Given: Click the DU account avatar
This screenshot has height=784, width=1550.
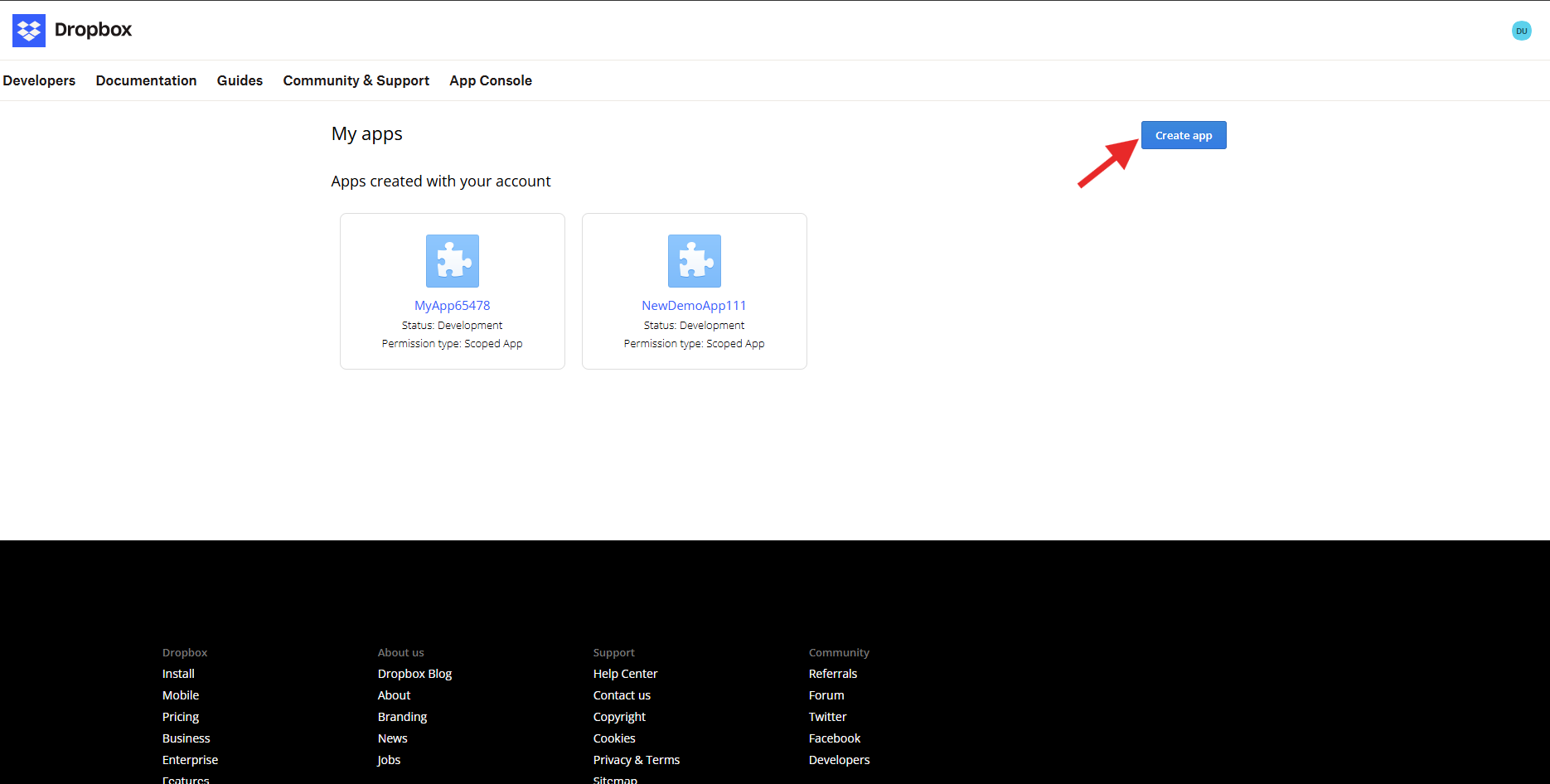Looking at the screenshot, I should click(x=1522, y=30).
